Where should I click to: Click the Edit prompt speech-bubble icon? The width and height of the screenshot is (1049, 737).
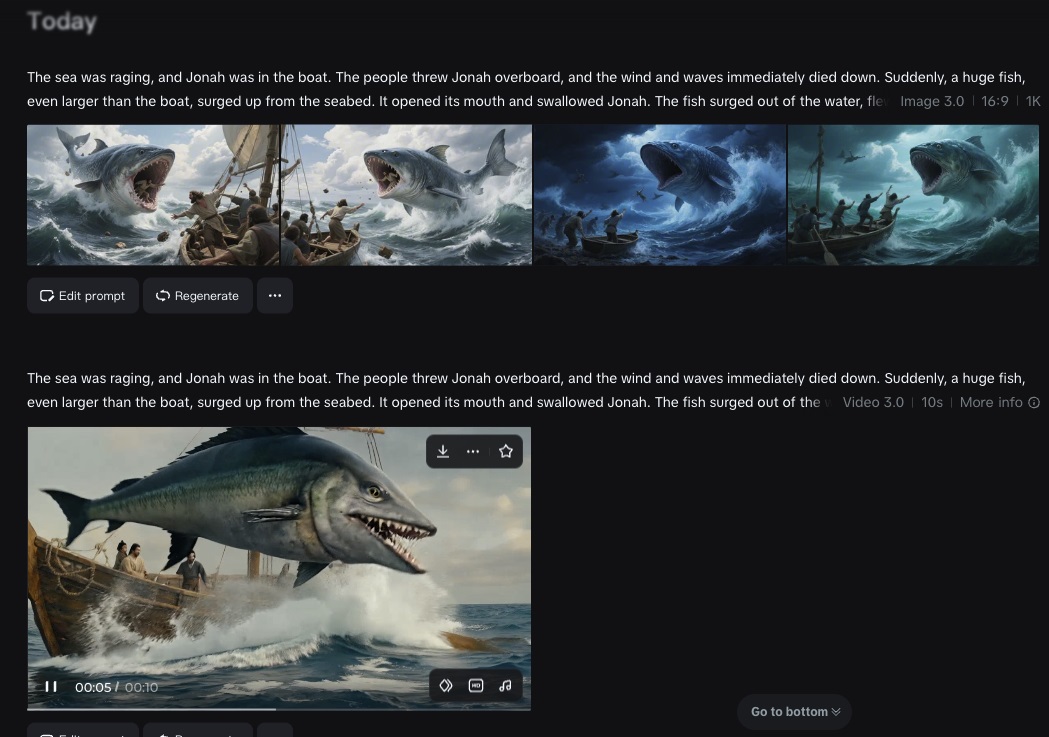pos(46,295)
